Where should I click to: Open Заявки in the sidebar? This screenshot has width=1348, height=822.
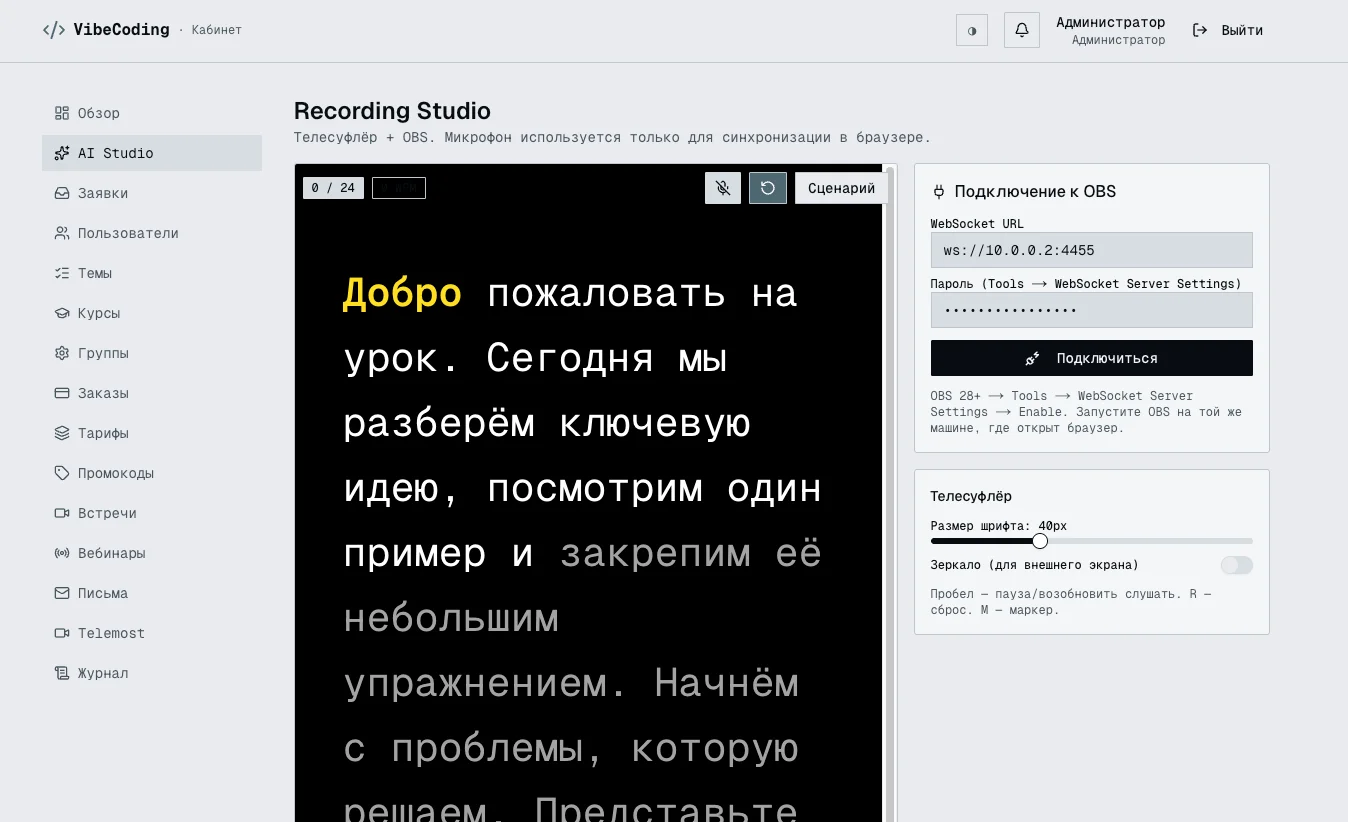[x=152, y=193]
